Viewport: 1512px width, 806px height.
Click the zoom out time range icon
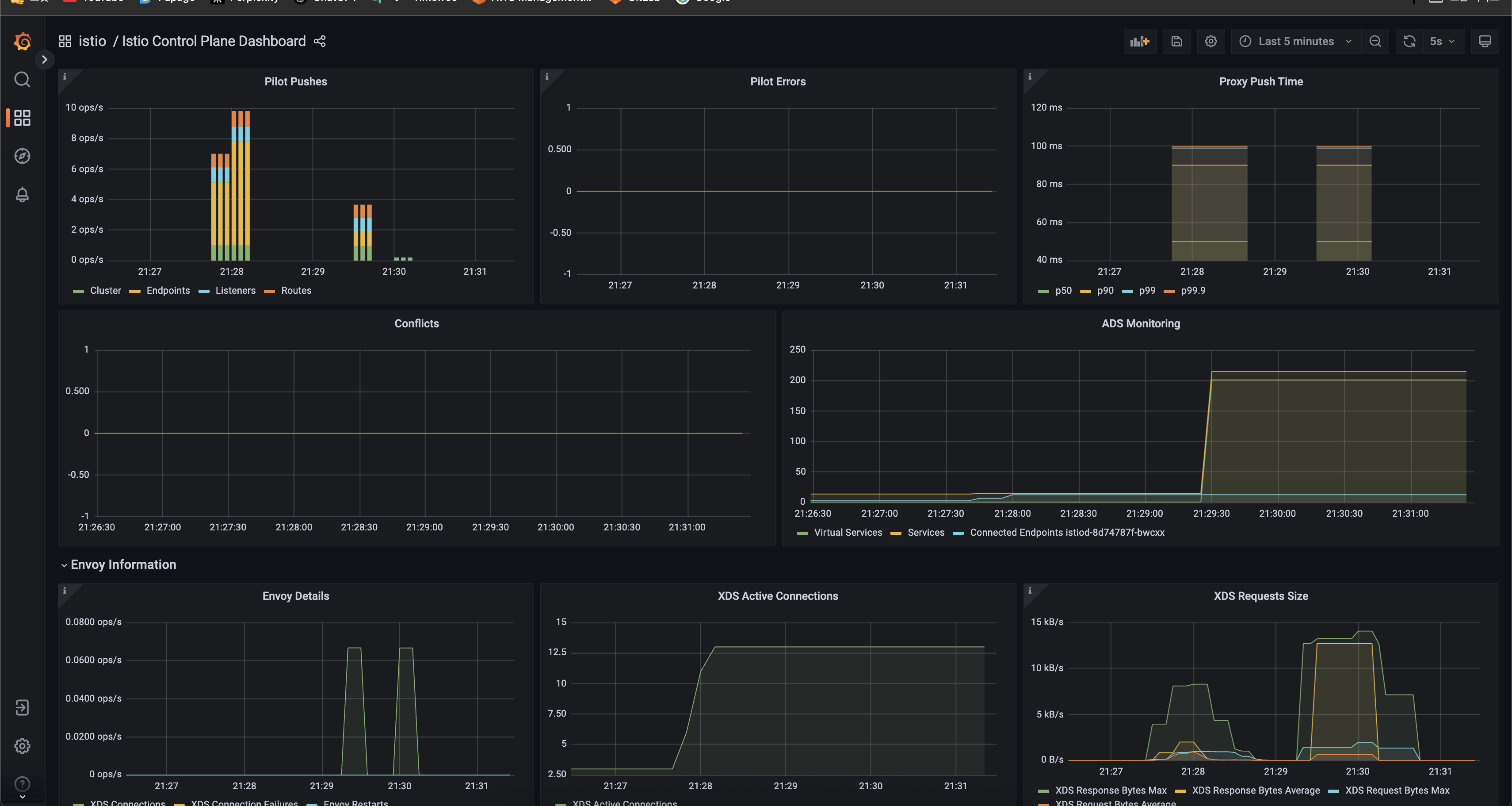[1375, 41]
